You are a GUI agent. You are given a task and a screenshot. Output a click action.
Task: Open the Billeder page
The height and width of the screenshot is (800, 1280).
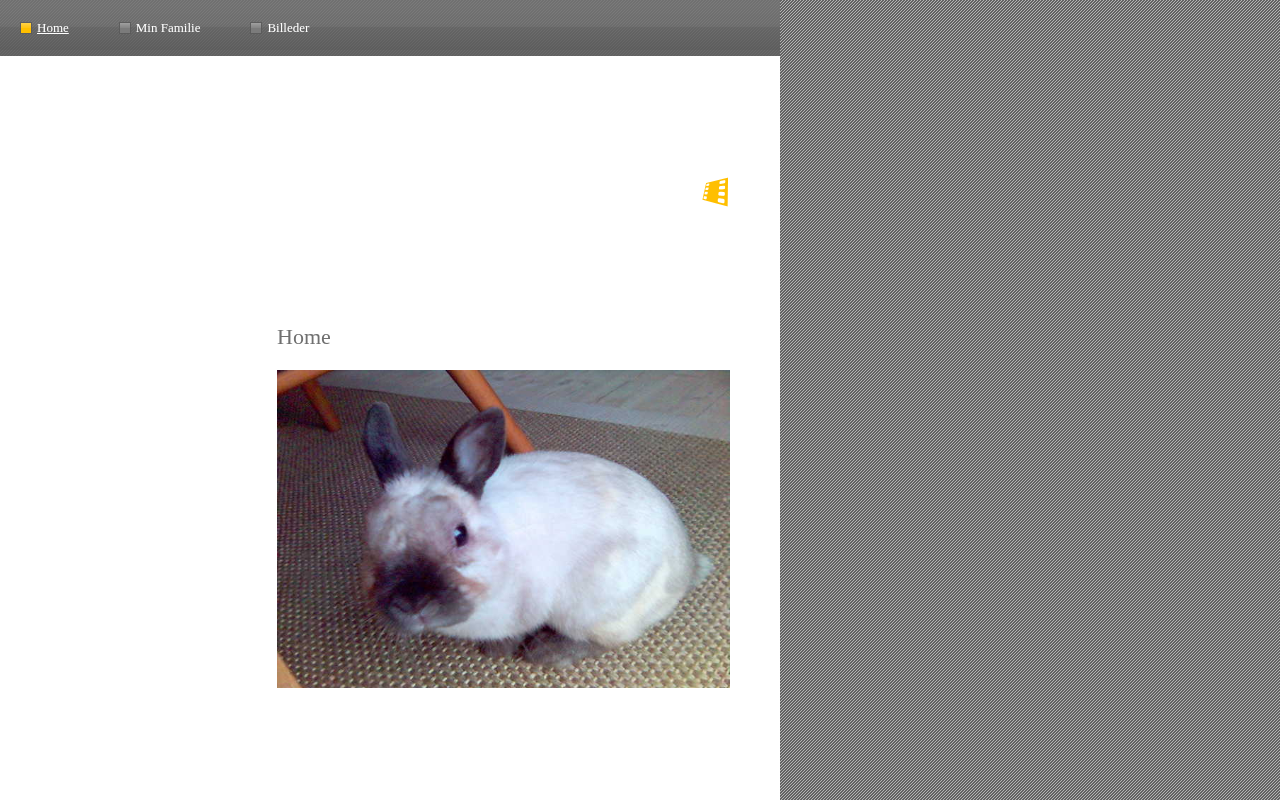[288, 28]
